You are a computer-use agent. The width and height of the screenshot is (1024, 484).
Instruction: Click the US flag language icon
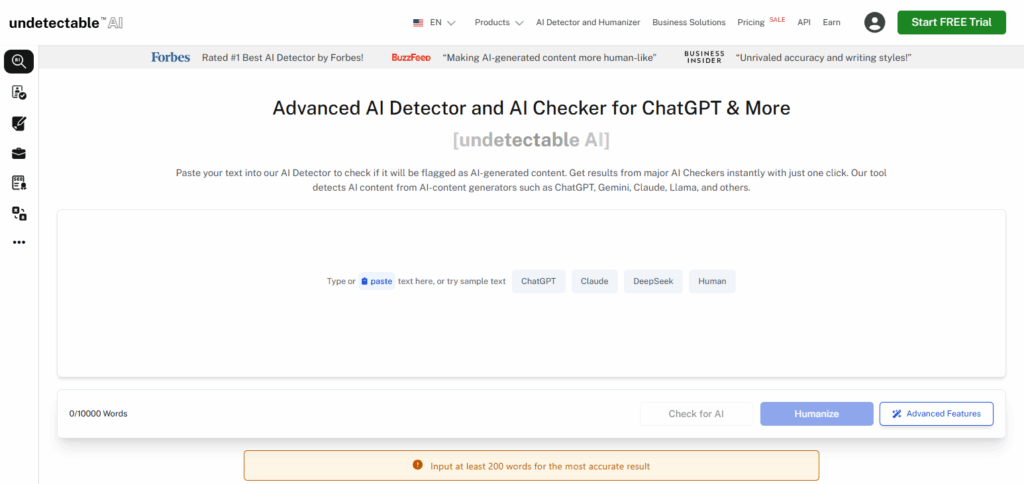coord(418,22)
